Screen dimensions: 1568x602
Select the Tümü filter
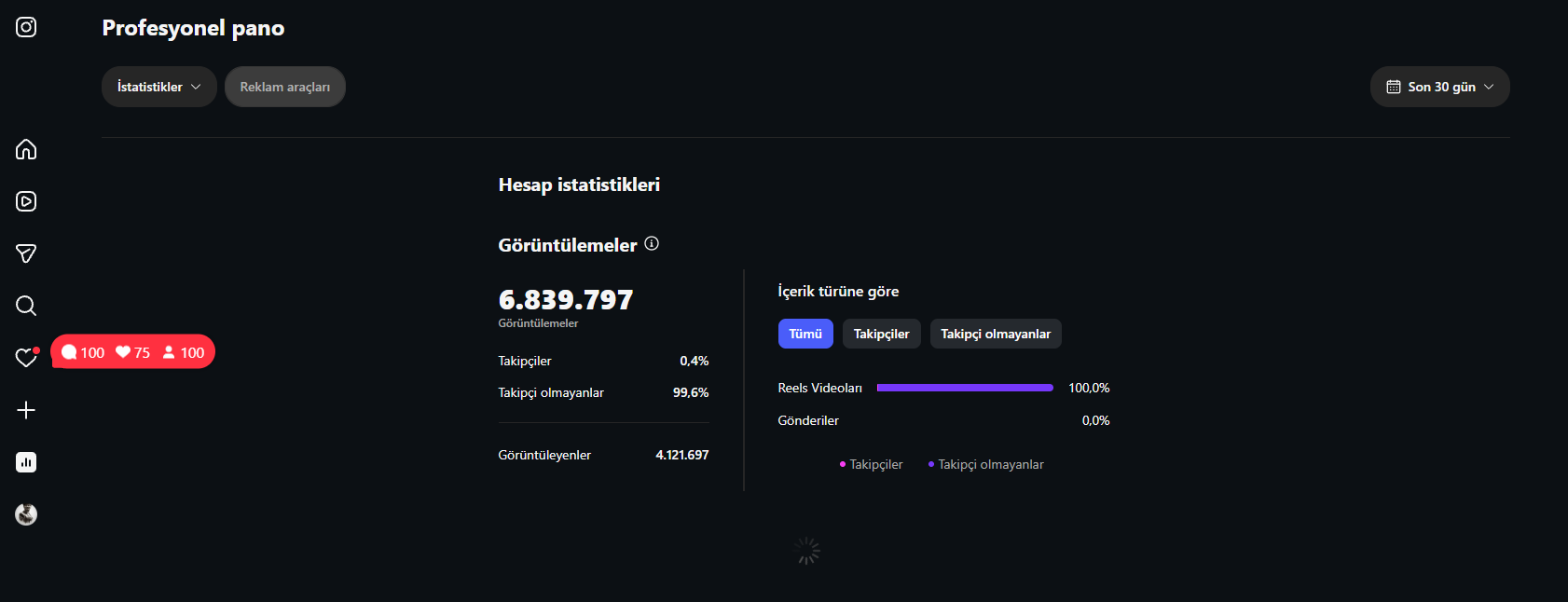[805, 334]
